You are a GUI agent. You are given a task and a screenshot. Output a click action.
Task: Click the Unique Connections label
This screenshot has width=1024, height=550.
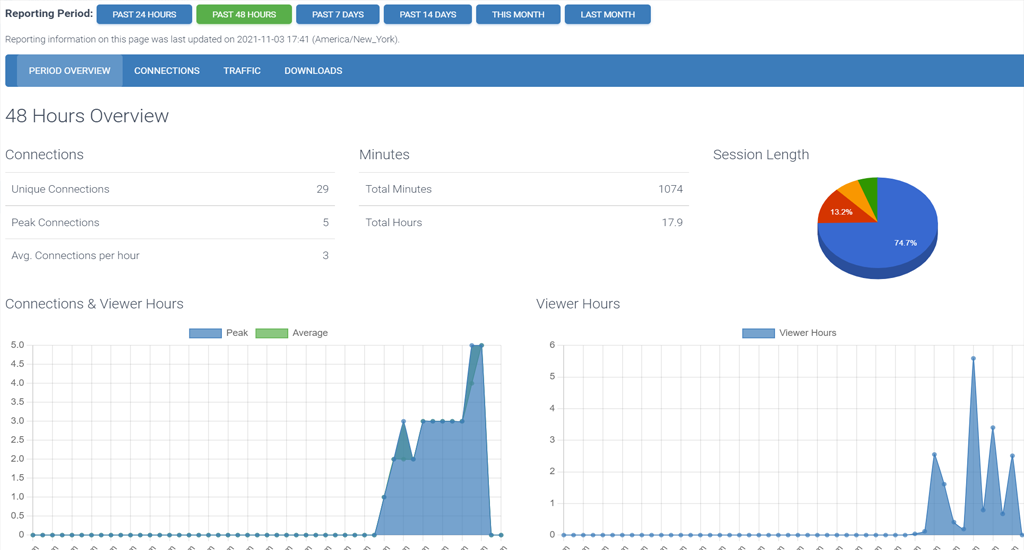[x=60, y=189]
